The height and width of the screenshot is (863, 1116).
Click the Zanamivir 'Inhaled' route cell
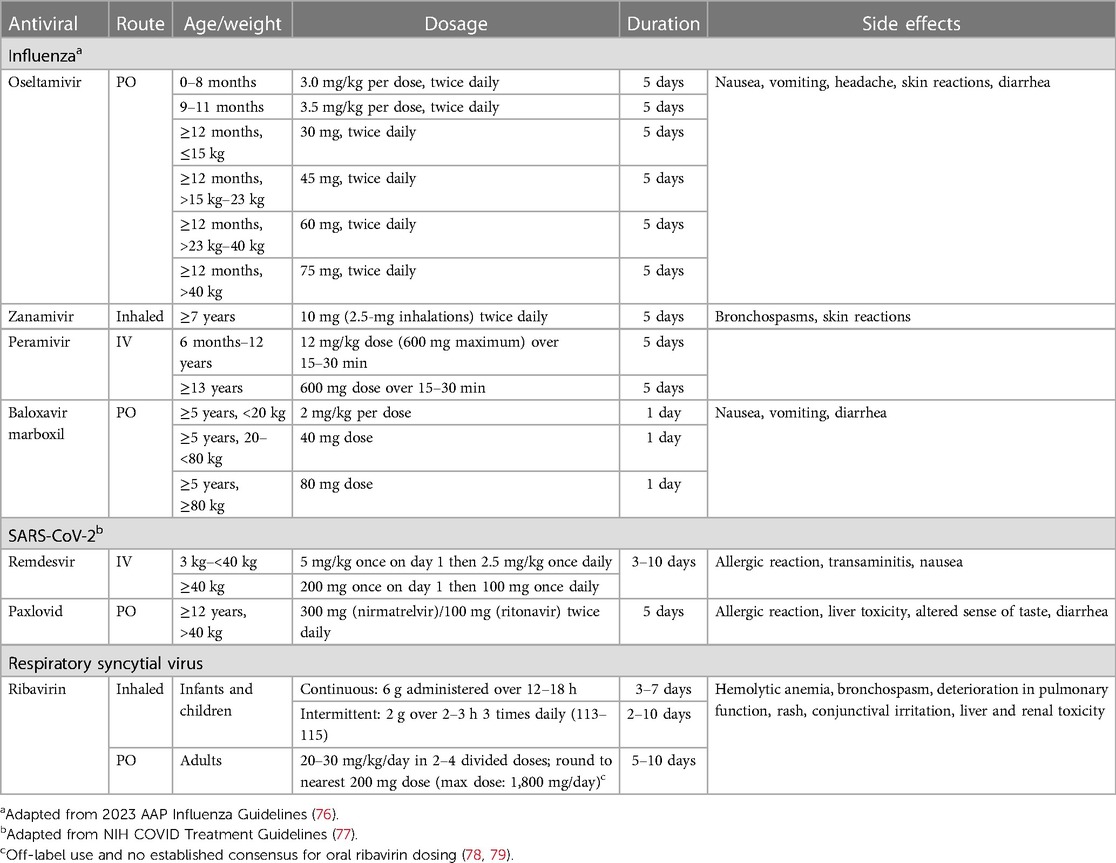[140, 317]
